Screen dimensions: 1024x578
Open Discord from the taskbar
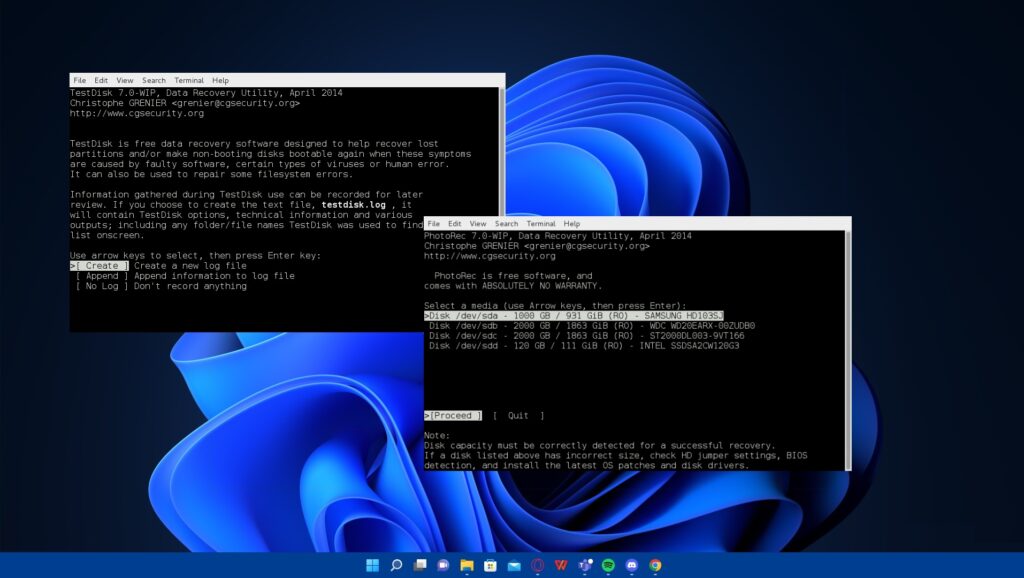[632, 565]
